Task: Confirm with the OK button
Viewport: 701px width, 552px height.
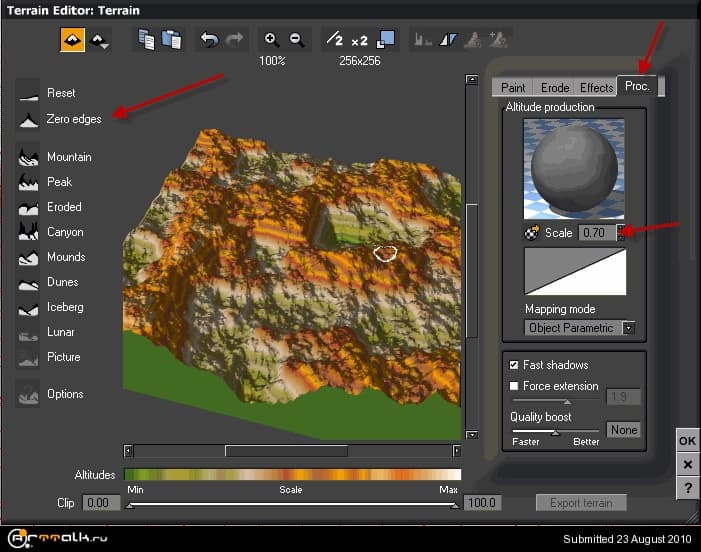Action: coord(687,441)
